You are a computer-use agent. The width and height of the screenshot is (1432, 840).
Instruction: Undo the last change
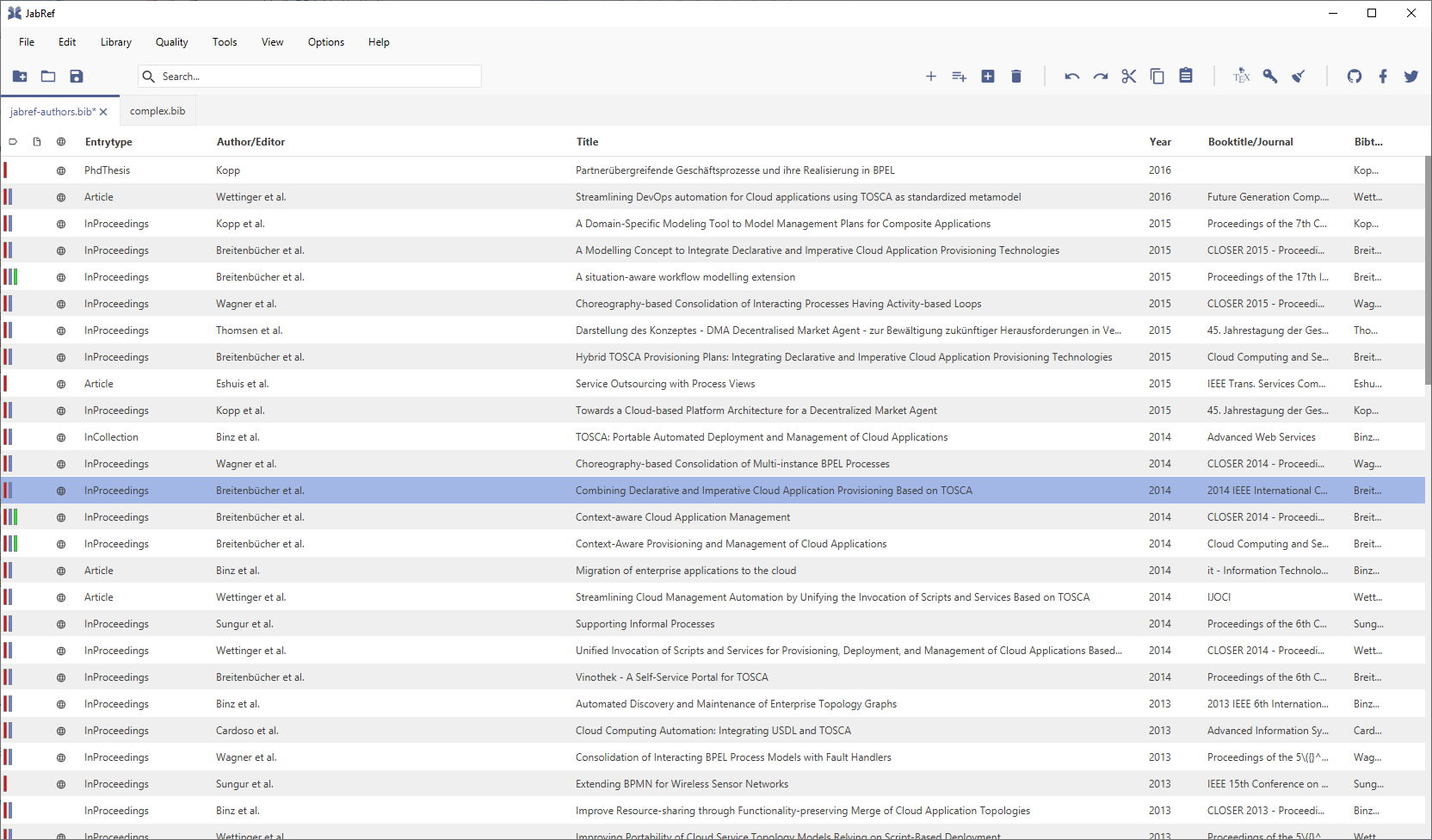pos(1071,77)
